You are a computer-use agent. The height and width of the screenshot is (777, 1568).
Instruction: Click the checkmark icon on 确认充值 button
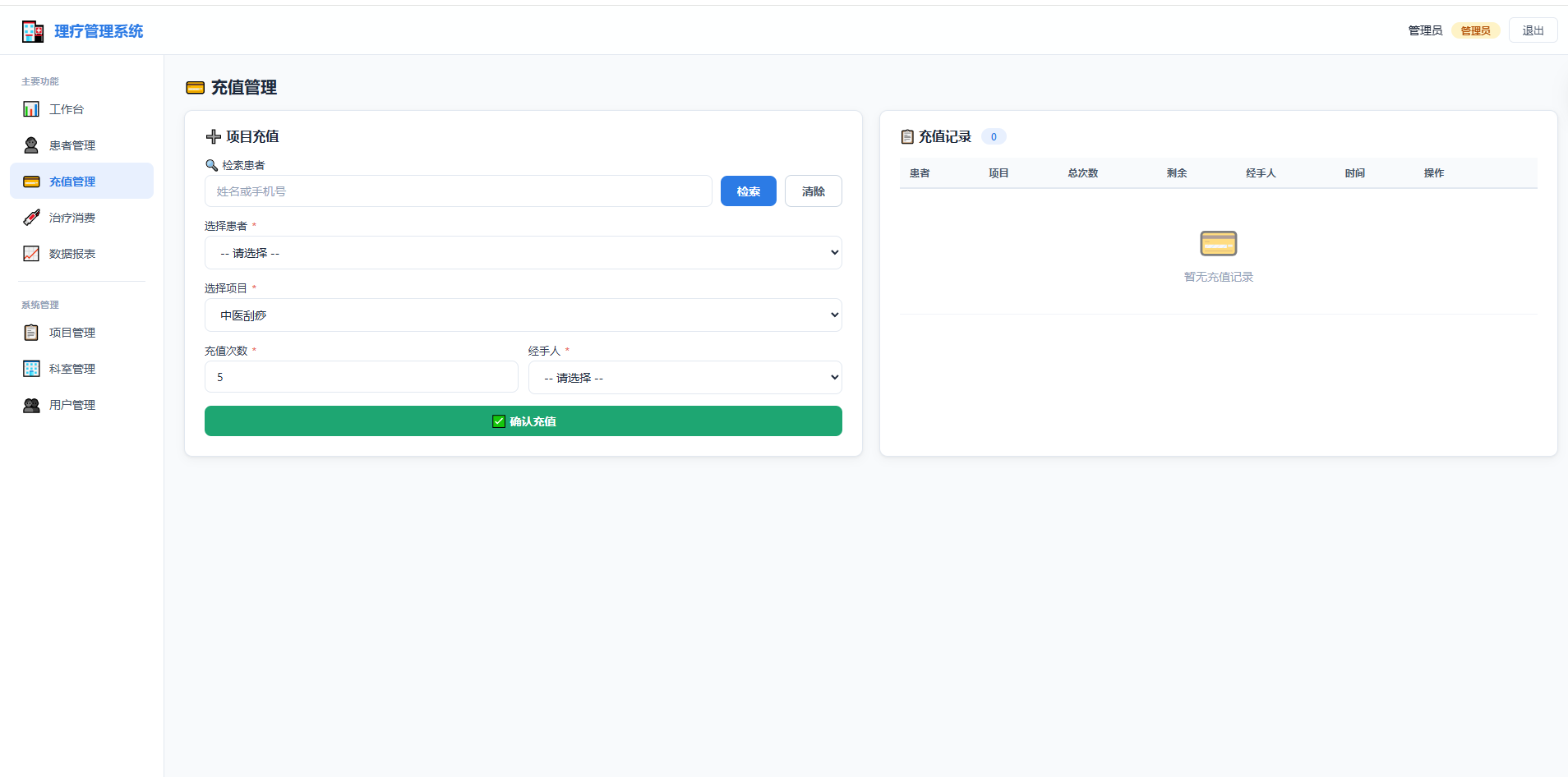tap(499, 421)
